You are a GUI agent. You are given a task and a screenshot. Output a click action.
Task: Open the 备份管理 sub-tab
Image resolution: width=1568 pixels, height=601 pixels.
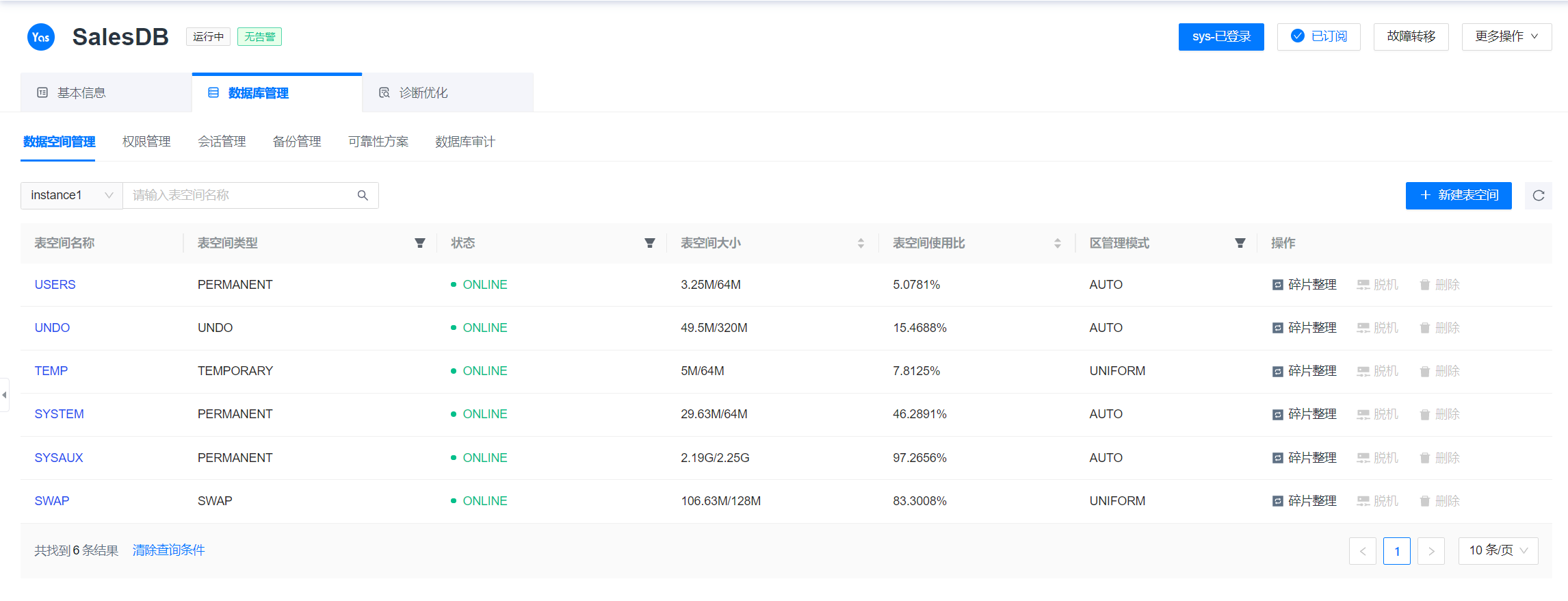pos(296,142)
